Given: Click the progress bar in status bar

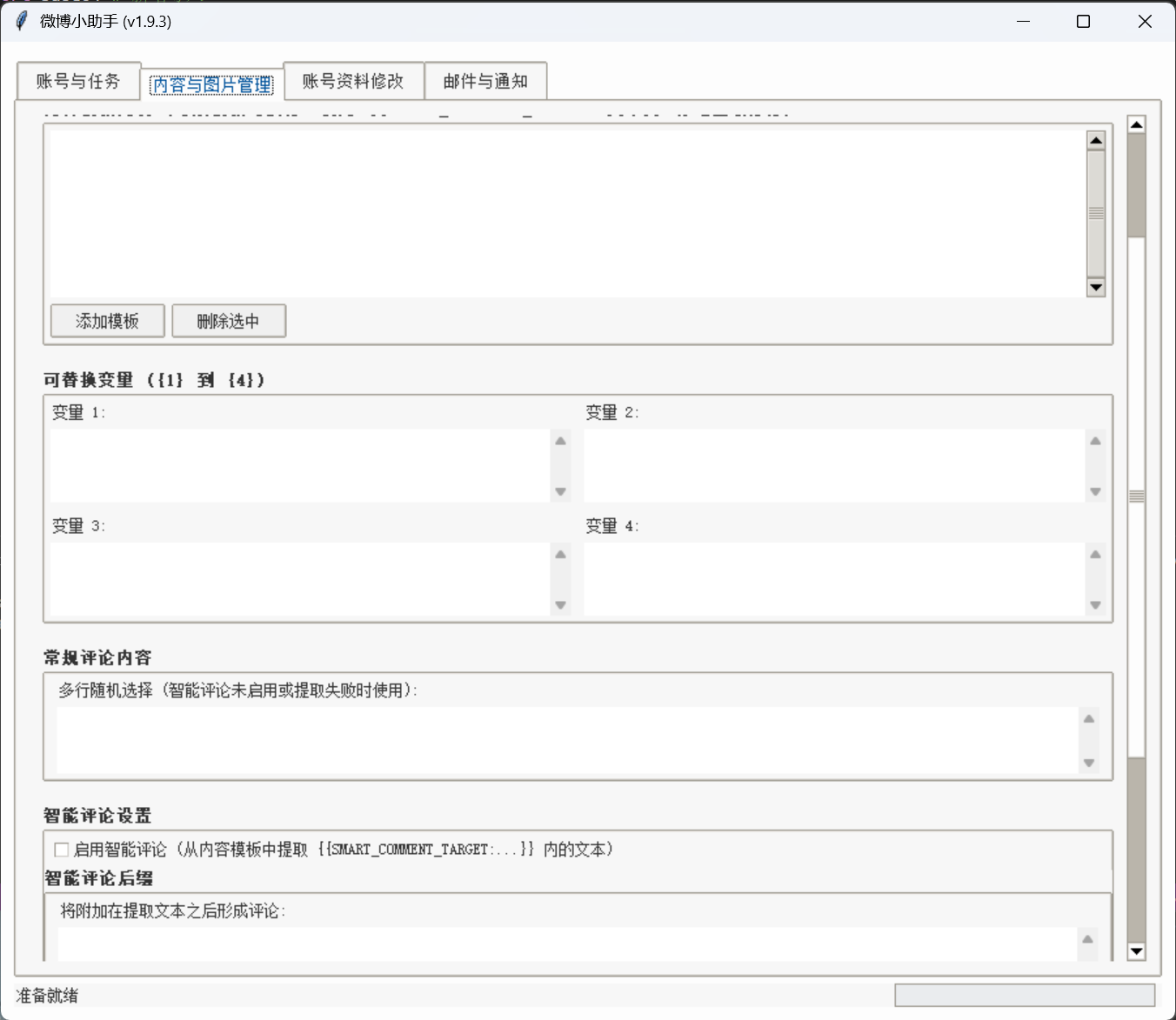Looking at the screenshot, I should (x=1025, y=996).
